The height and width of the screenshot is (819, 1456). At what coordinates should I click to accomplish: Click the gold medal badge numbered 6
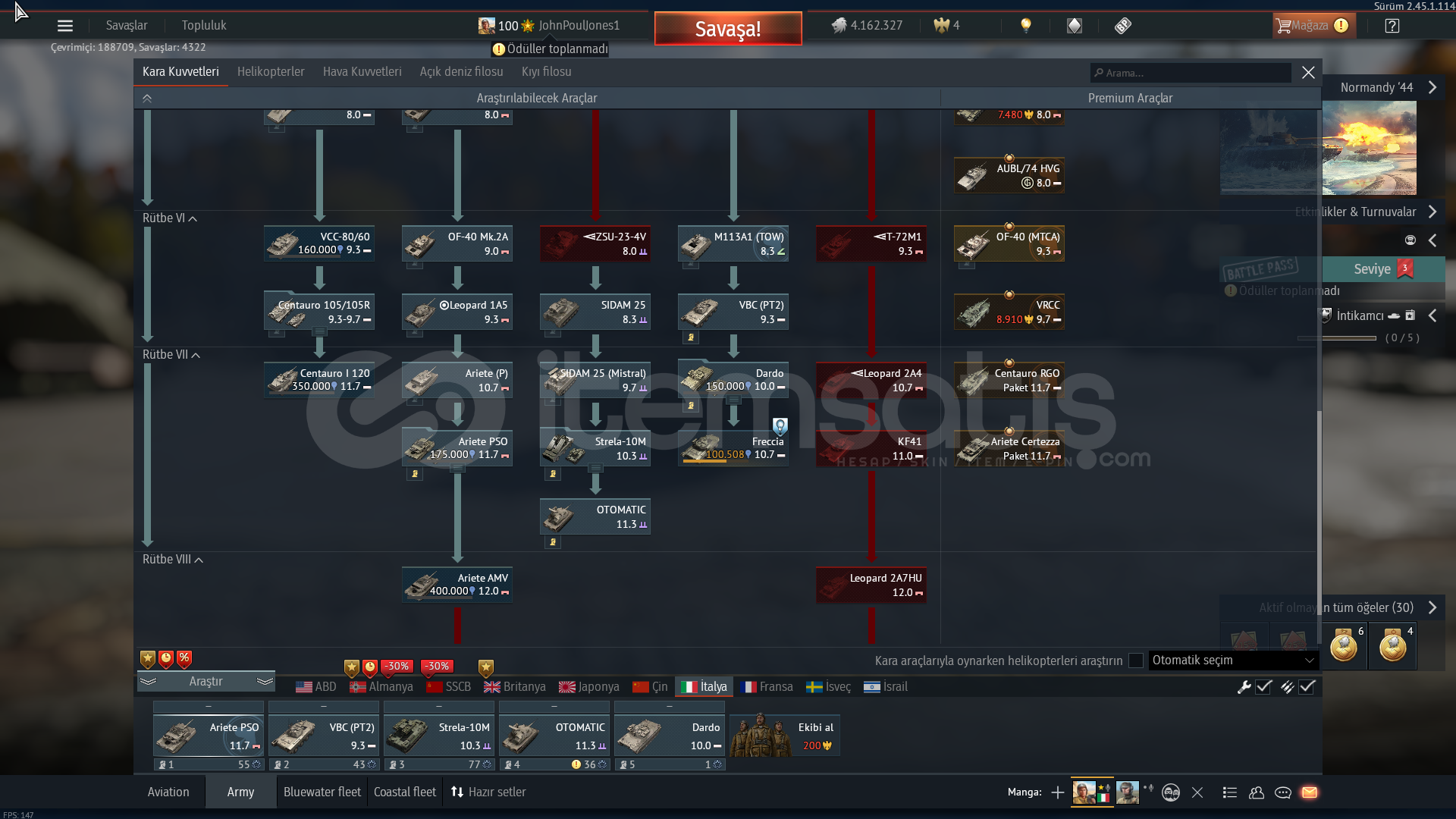coord(1344,645)
